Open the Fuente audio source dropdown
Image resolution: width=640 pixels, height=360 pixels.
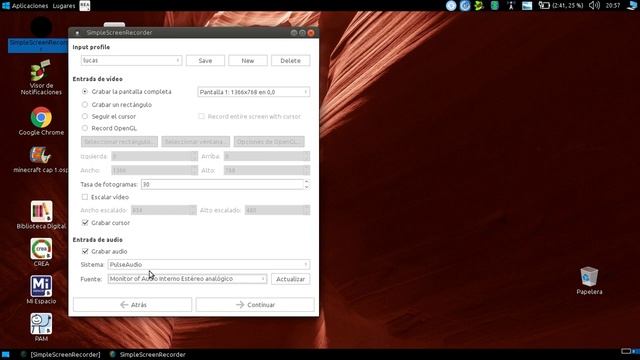(187, 279)
